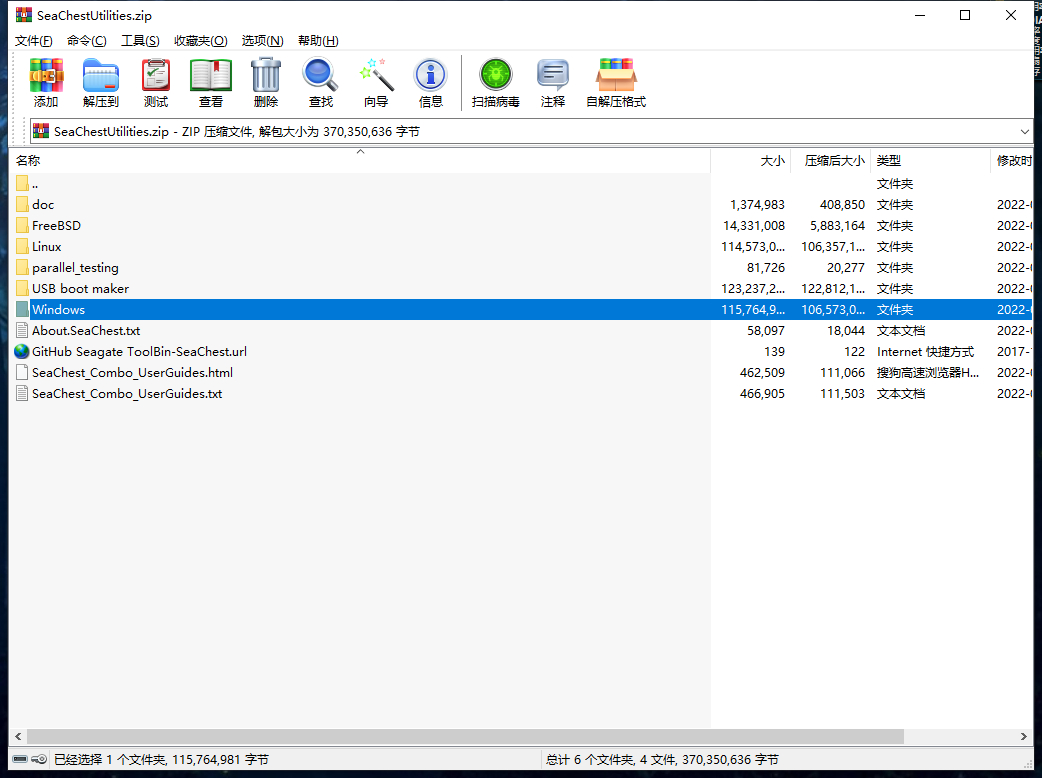Image resolution: width=1042 pixels, height=778 pixels.
Task: Open the 选项(N) menu
Action: pyautogui.click(x=262, y=41)
